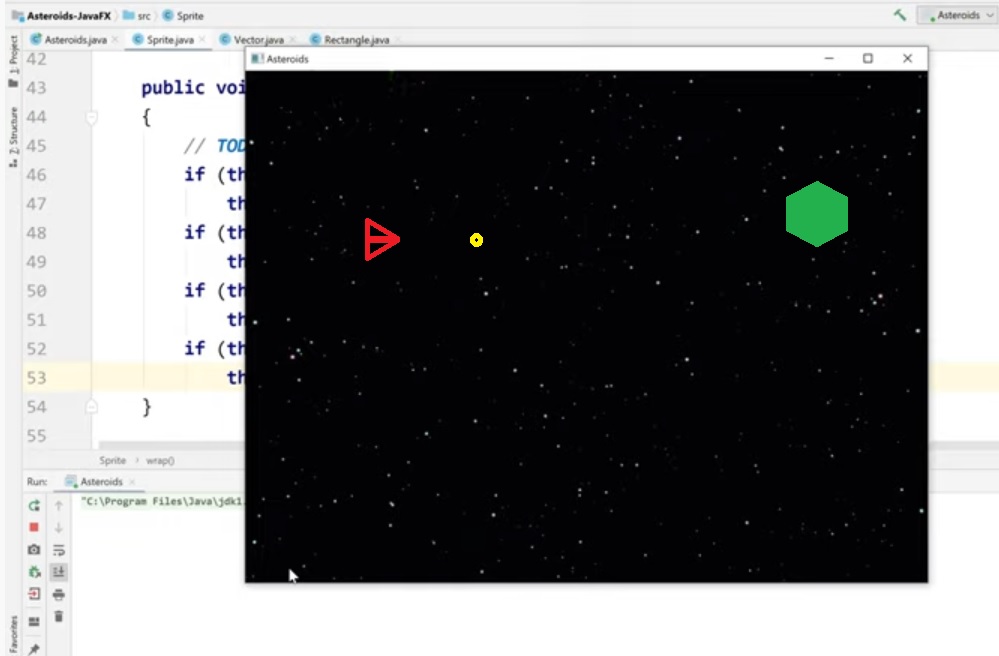999x656 pixels.
Task: Pin the Run tab with pin icon
Action: pos(34,649)
